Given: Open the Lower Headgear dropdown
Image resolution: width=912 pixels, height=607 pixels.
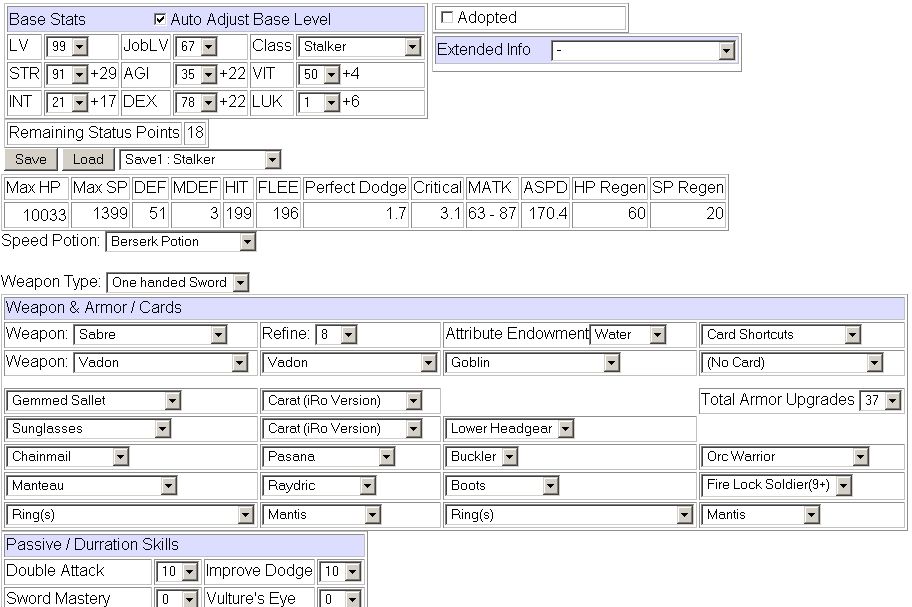Looking at the screenshot, I should tap(510, 429).
